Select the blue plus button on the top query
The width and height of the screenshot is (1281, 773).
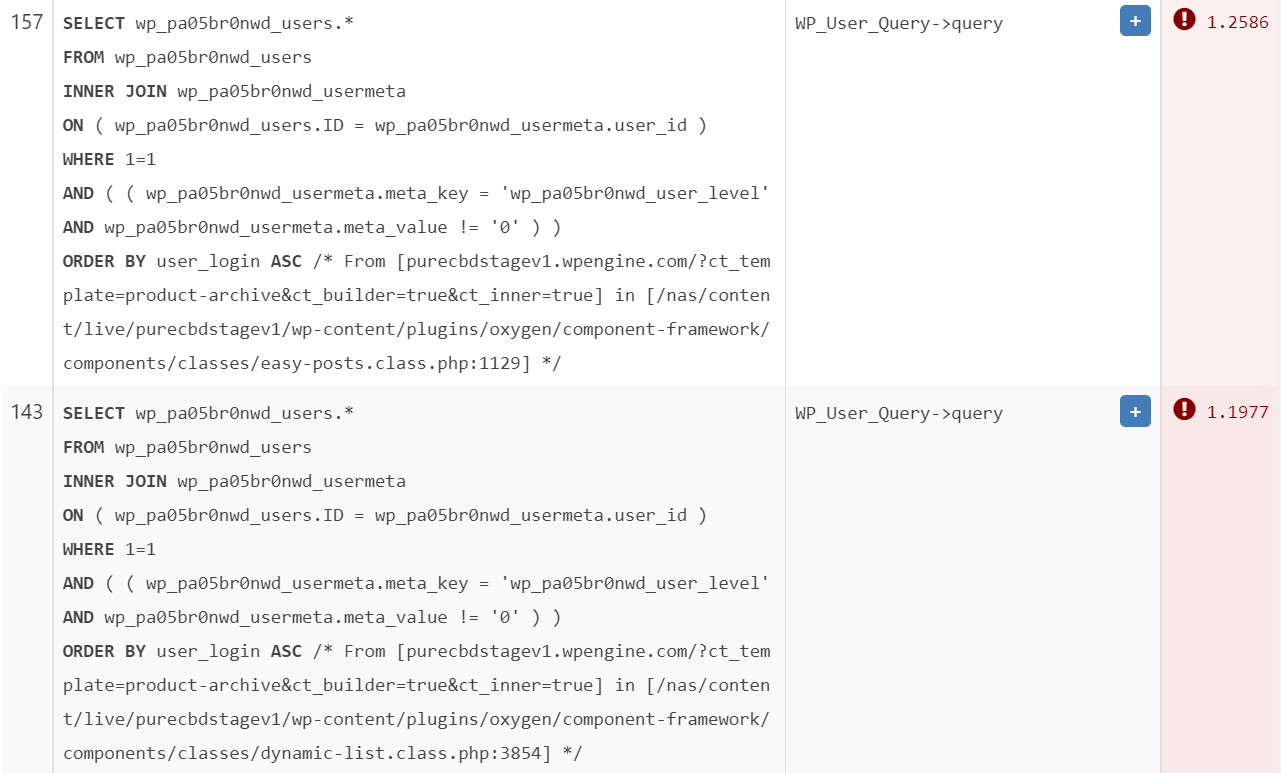(x=1134, y=20)
